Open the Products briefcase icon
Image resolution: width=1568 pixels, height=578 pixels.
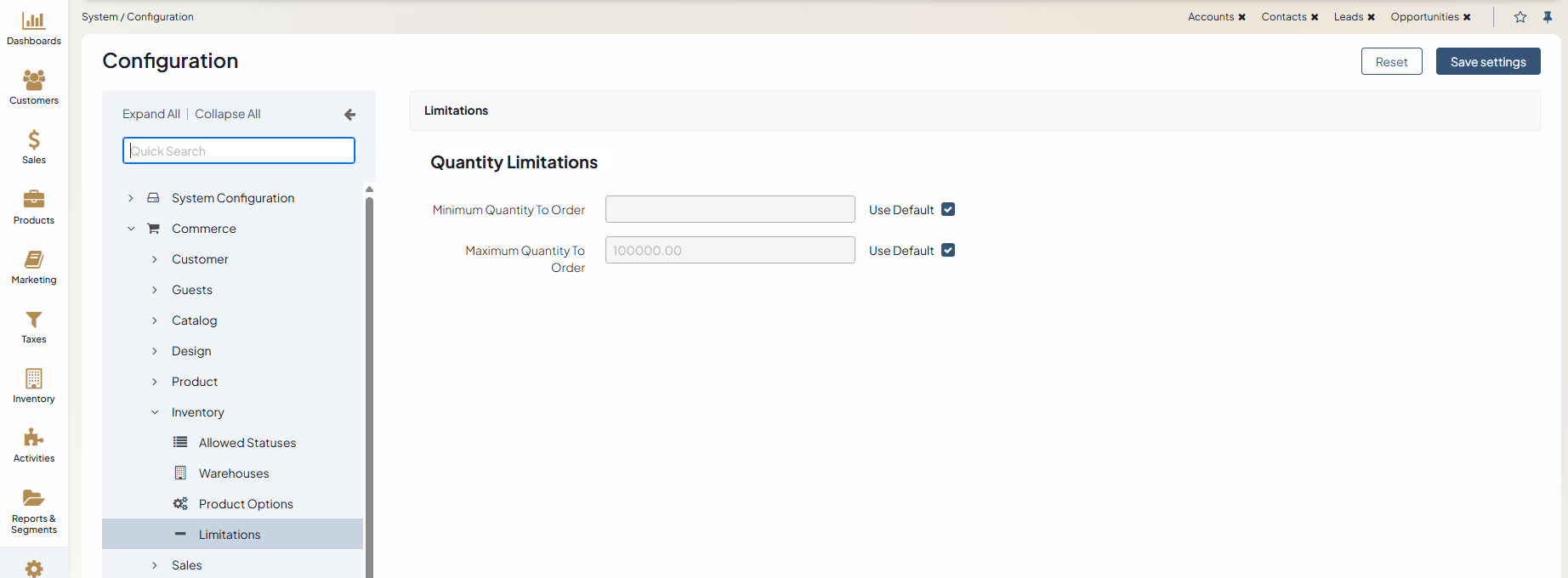coord(34,200)
